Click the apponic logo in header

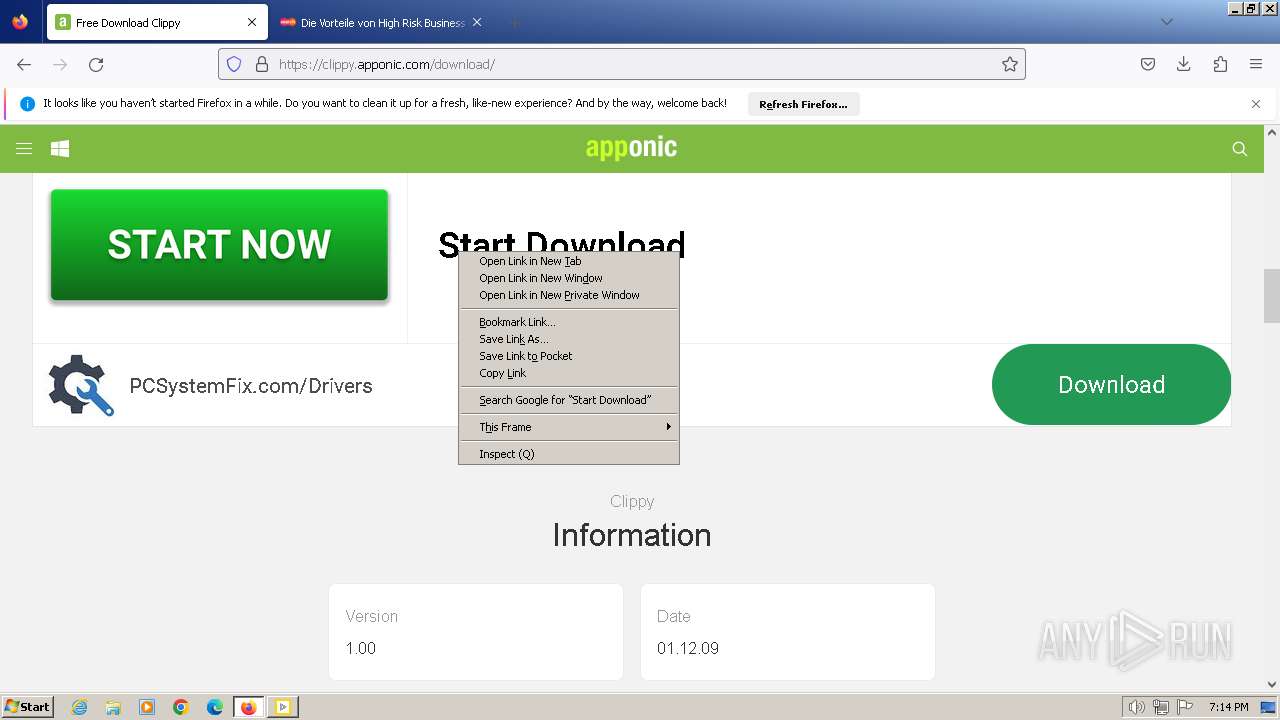click(x=631, y=148)
